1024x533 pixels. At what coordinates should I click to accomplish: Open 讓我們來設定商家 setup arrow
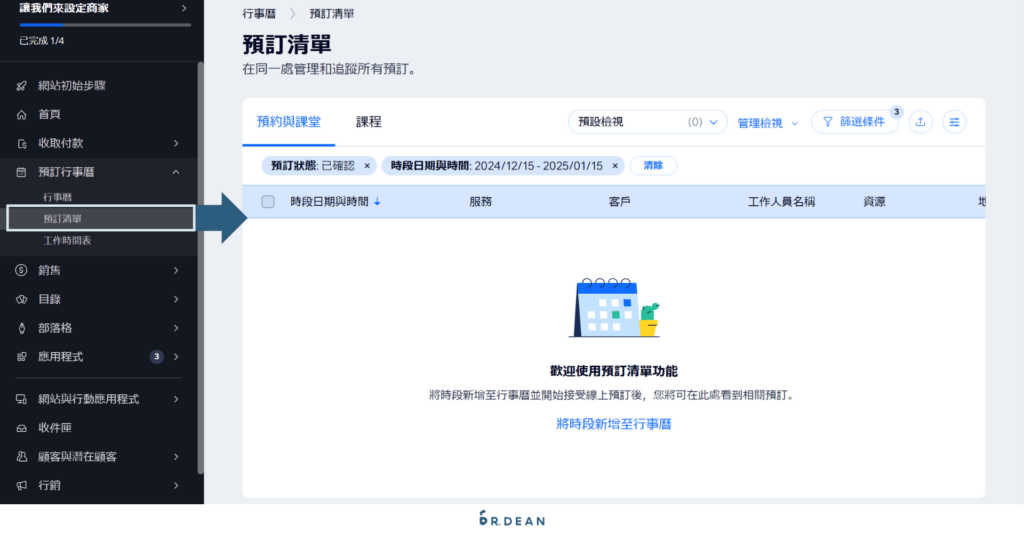pyautogui.click(x=184, y=8)
